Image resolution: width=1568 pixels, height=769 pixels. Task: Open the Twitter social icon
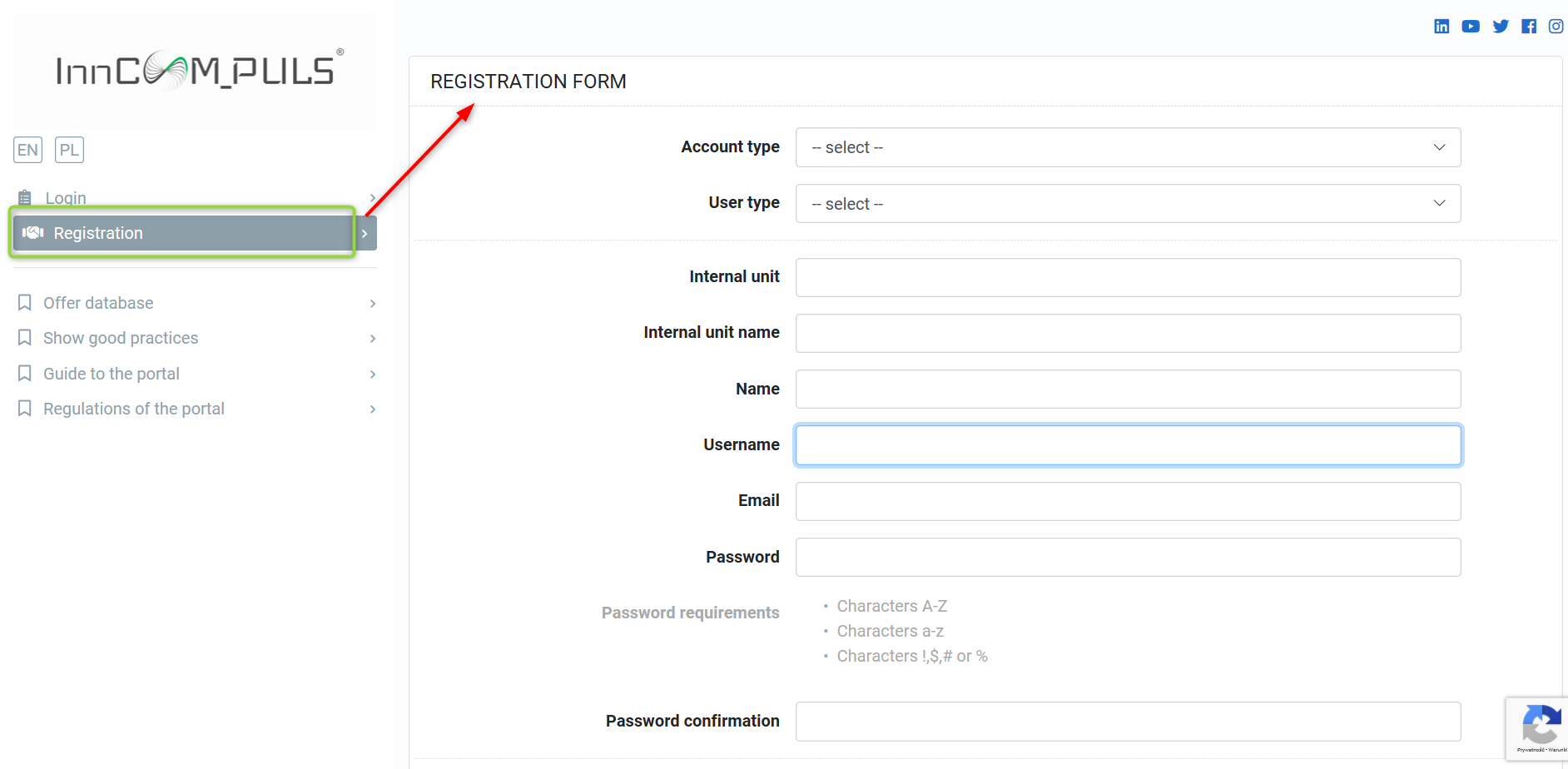[x=1501, y=27]
